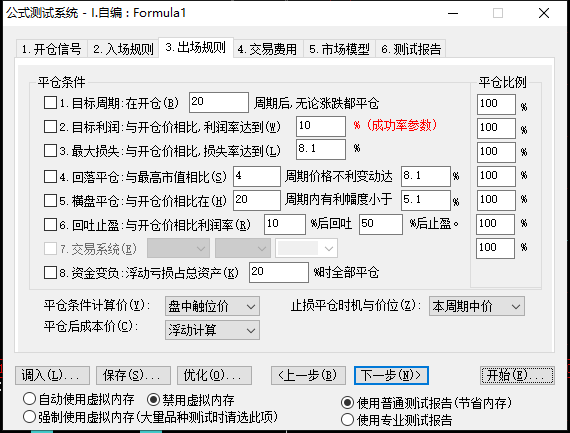Screen dimensions: 570x433
Task: Switch to the 开仓信号 tab
Action: click(51, 49)
